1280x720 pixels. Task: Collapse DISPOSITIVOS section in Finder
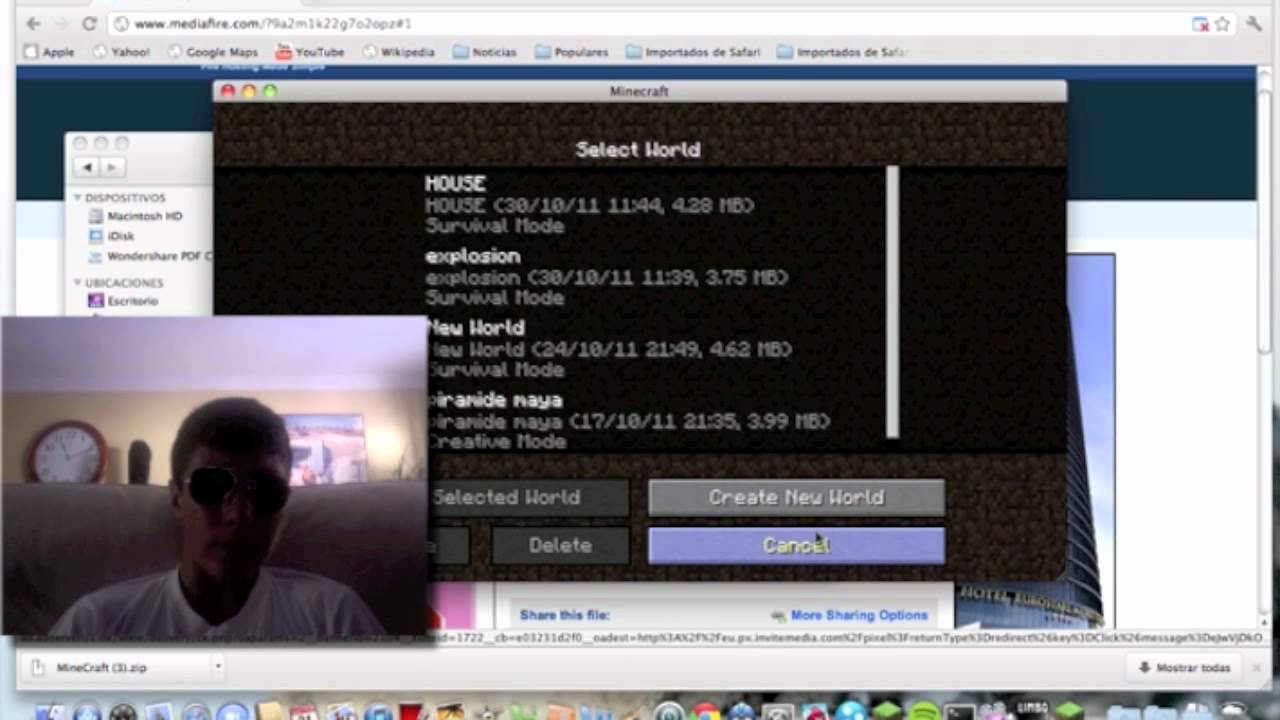pos(78,198)
